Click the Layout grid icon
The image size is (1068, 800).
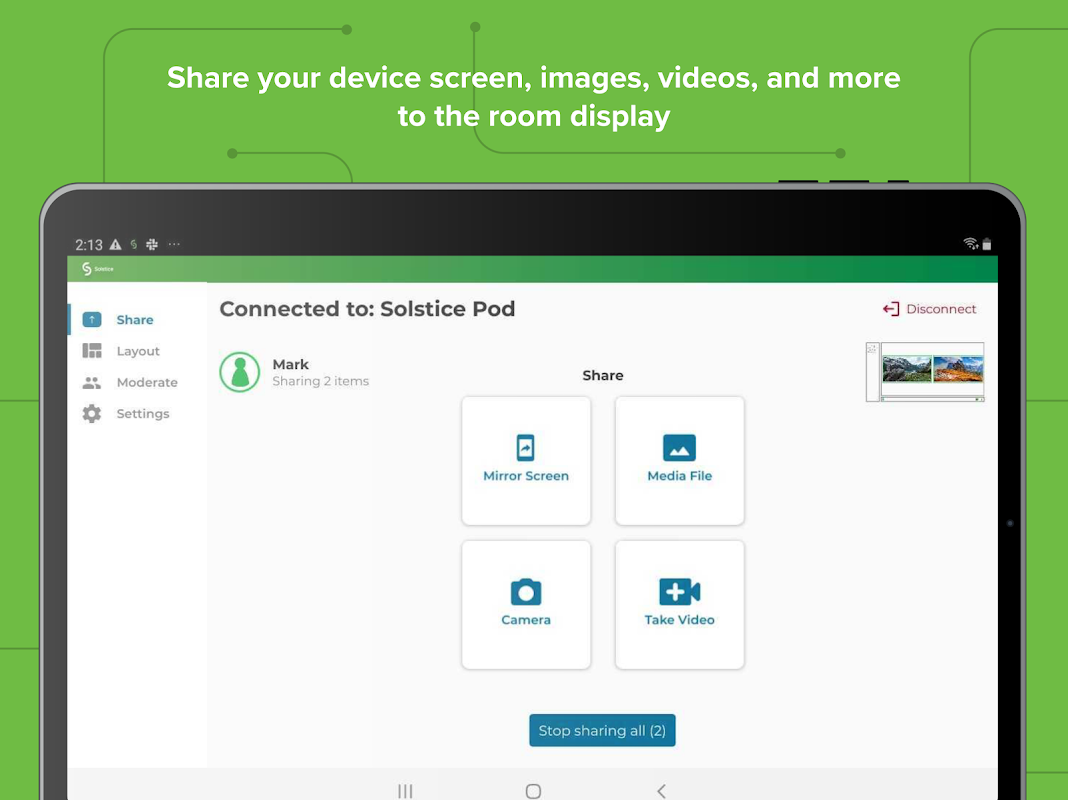(92, 351)
